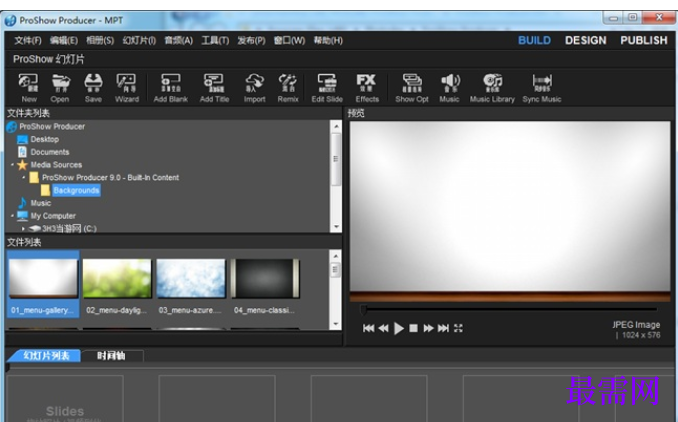
Task: Click Add Title slide icon
Action: pyautogui.click(x=214, y=88)
